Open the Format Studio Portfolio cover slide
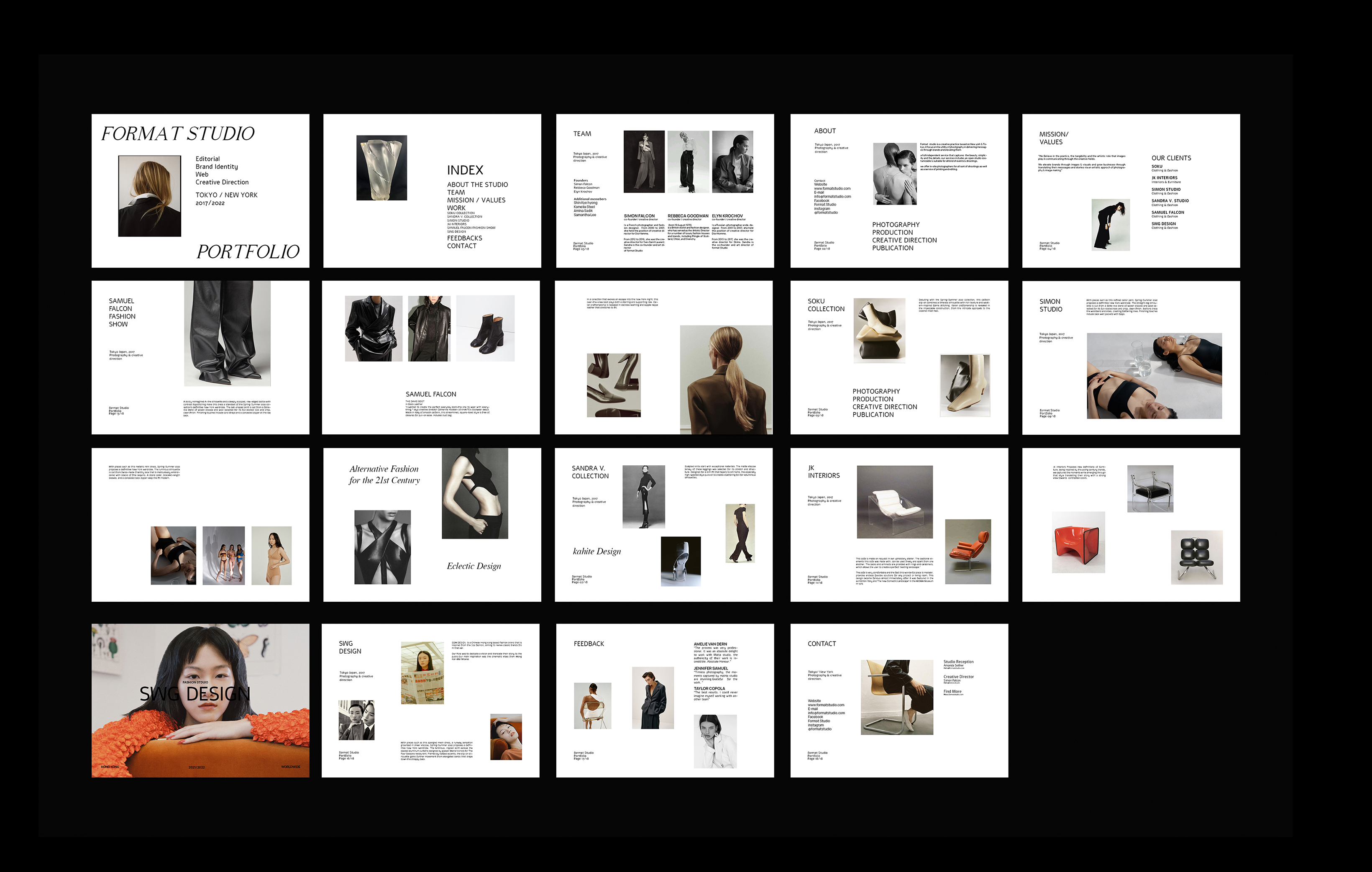 (x=200, y=190)
